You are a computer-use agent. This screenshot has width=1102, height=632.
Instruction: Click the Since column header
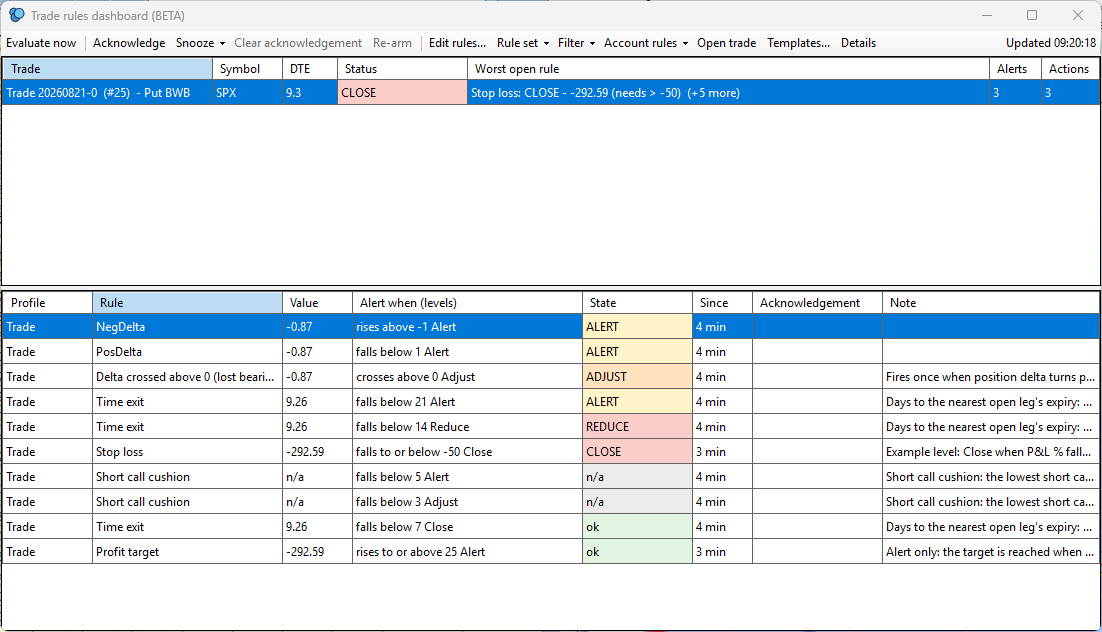click(x=722, y=303)
